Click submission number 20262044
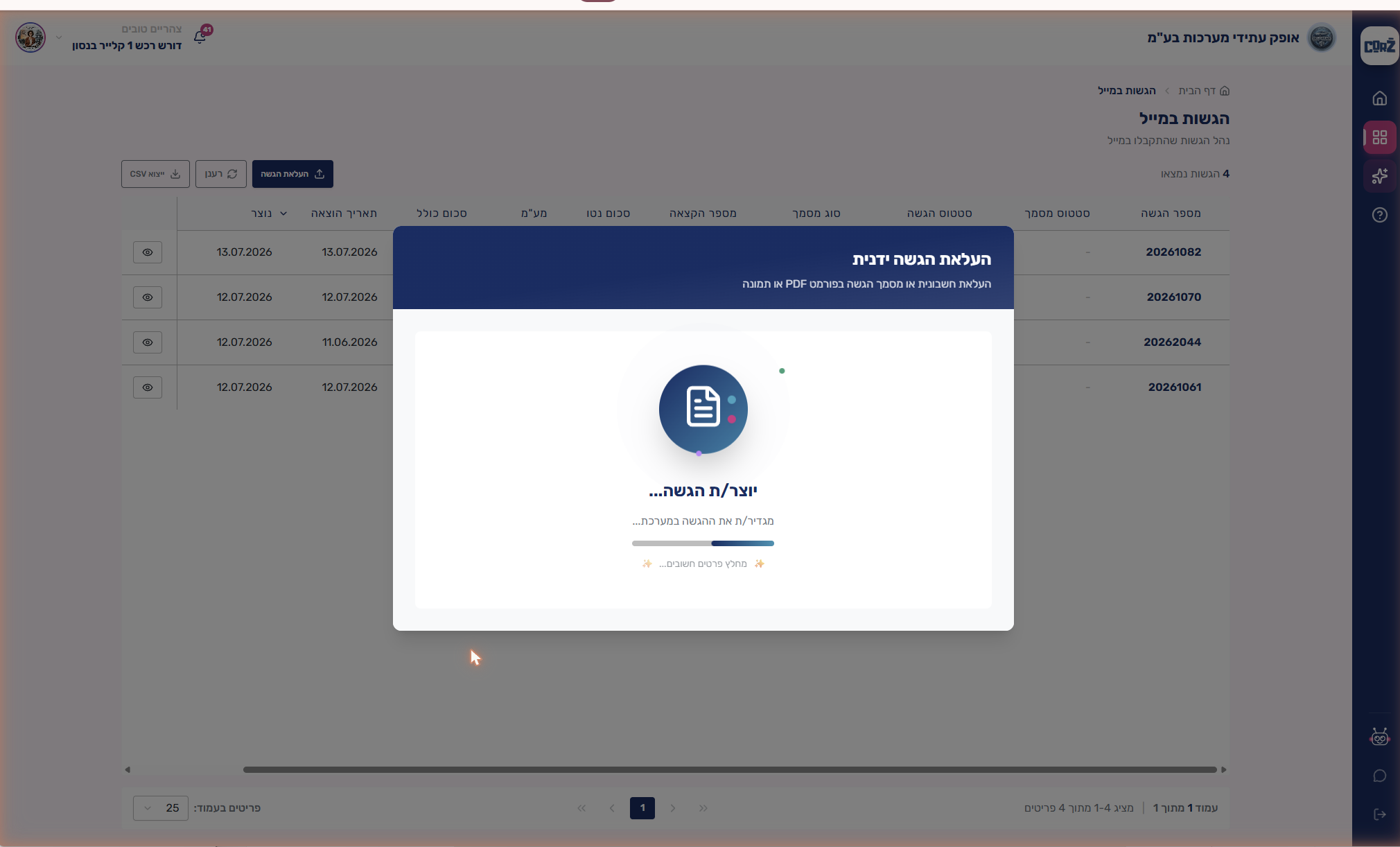The width and height of the screenshot is (1400, 847). (x=1173, y=342)
